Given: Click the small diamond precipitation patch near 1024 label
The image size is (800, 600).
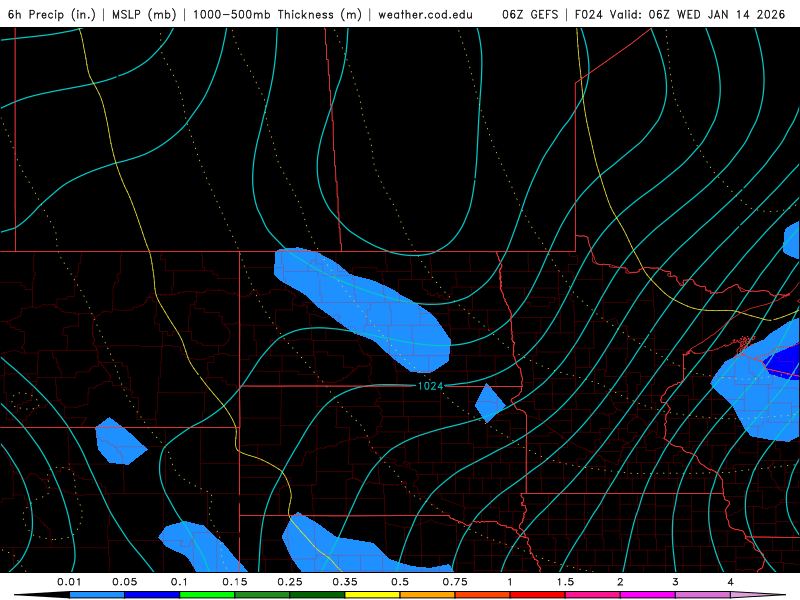Looking at the screenshot, I should tap(490, 403).
